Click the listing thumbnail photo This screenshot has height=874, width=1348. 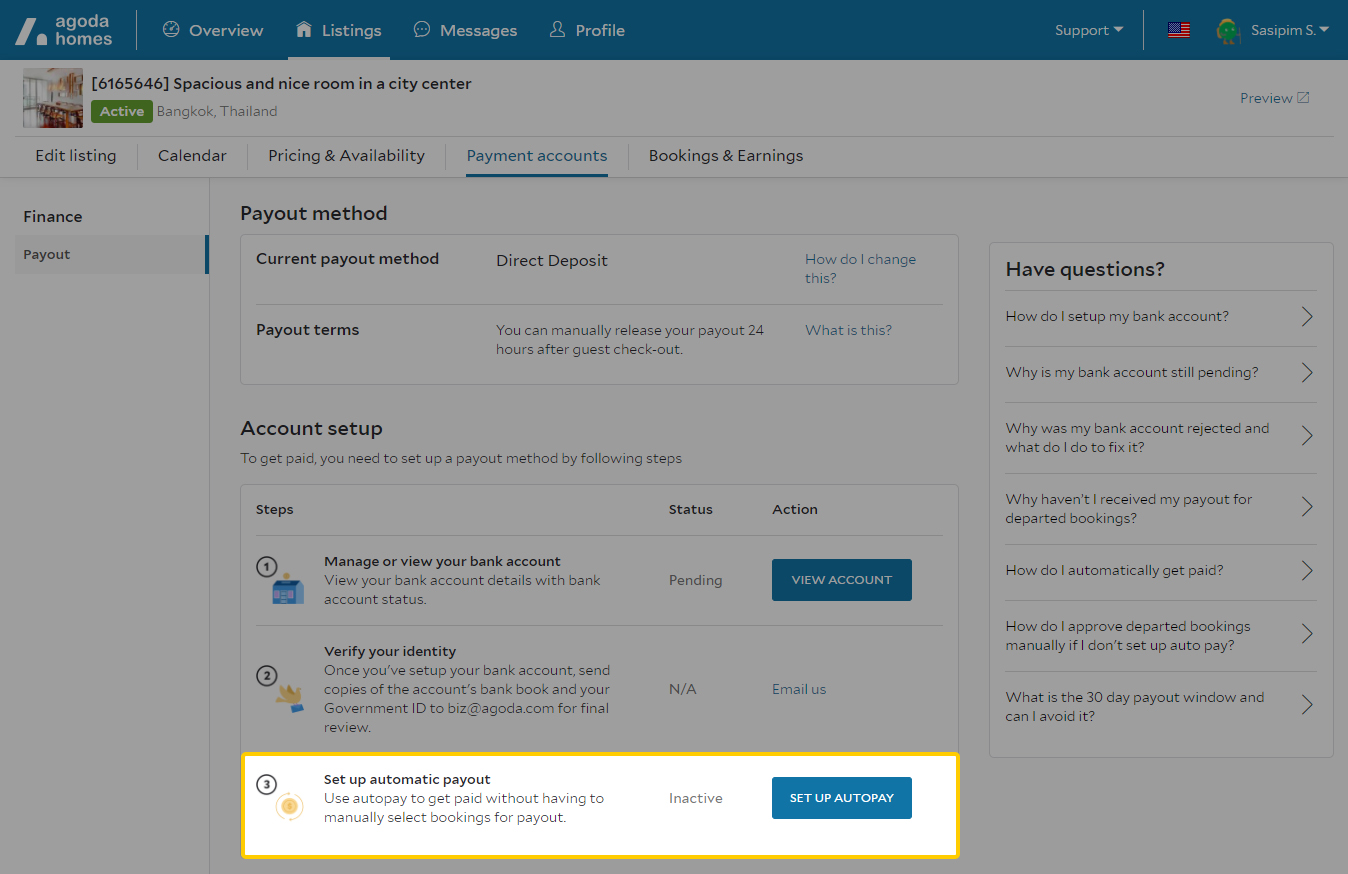[53, 98]
